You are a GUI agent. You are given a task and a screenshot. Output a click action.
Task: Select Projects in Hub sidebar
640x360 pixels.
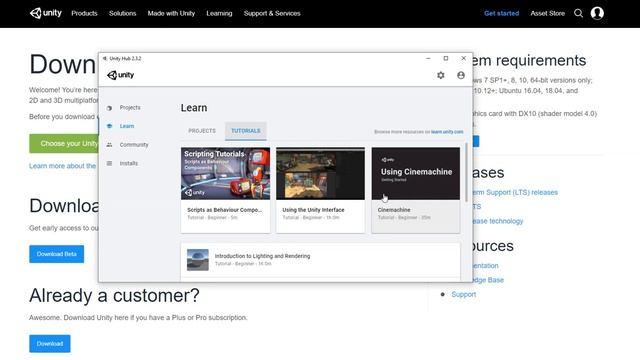coord(130,108)
